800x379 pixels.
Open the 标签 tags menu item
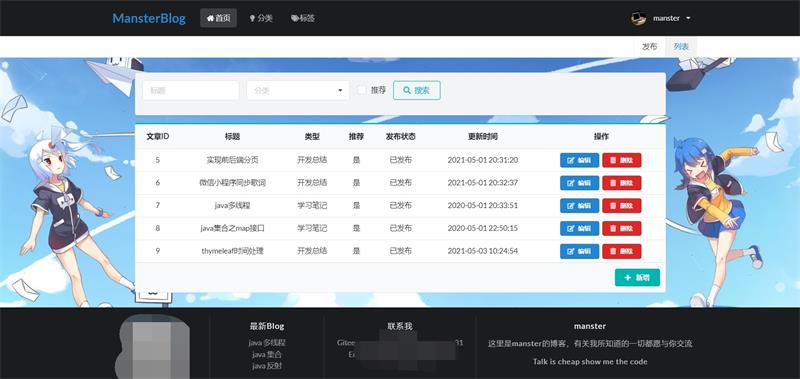pyautogui.click(x=303, y=18)
